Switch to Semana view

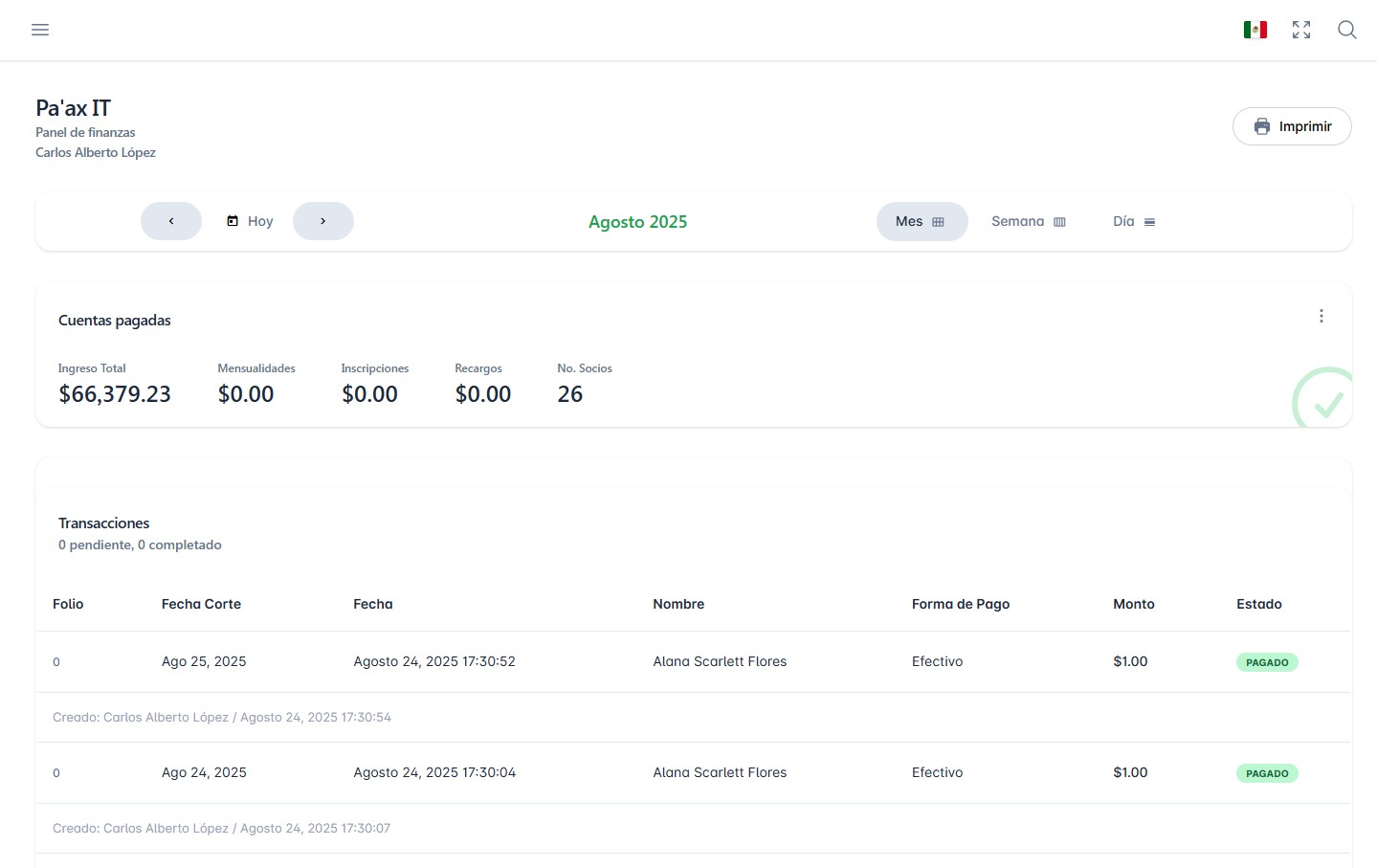[1028, 221]
